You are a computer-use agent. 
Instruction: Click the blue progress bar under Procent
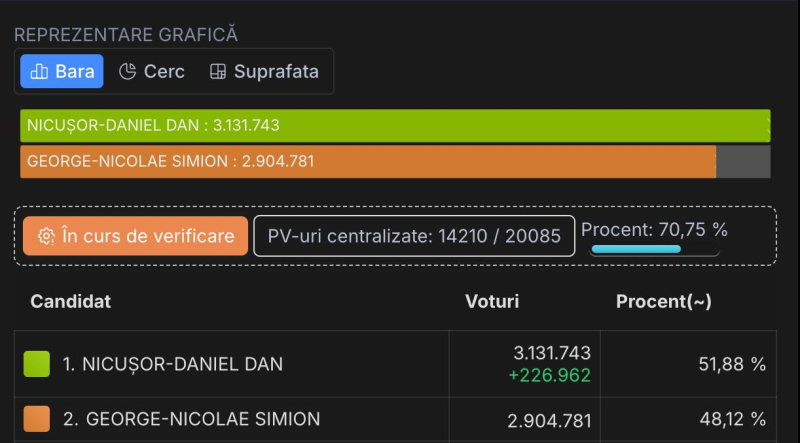pyautogui.click(x=636, y=249)
